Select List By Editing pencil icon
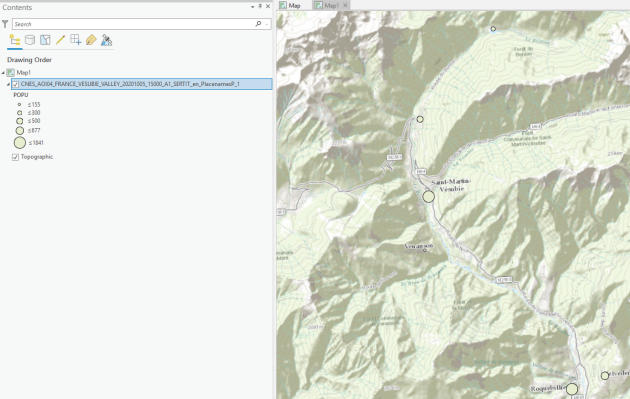630x399 pixels. point(60,40)
